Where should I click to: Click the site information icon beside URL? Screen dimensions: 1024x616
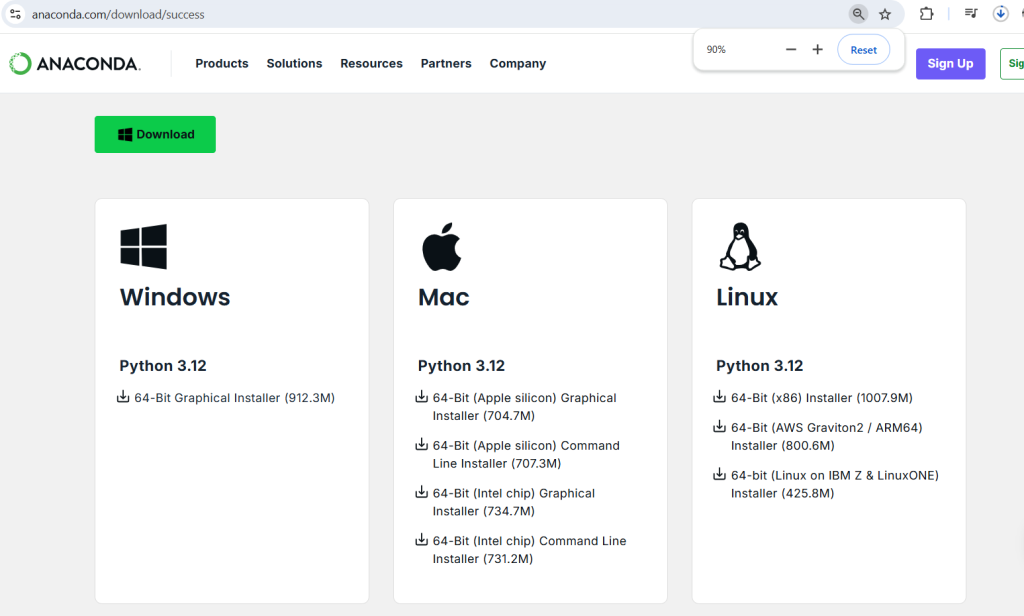click(15, 14)
